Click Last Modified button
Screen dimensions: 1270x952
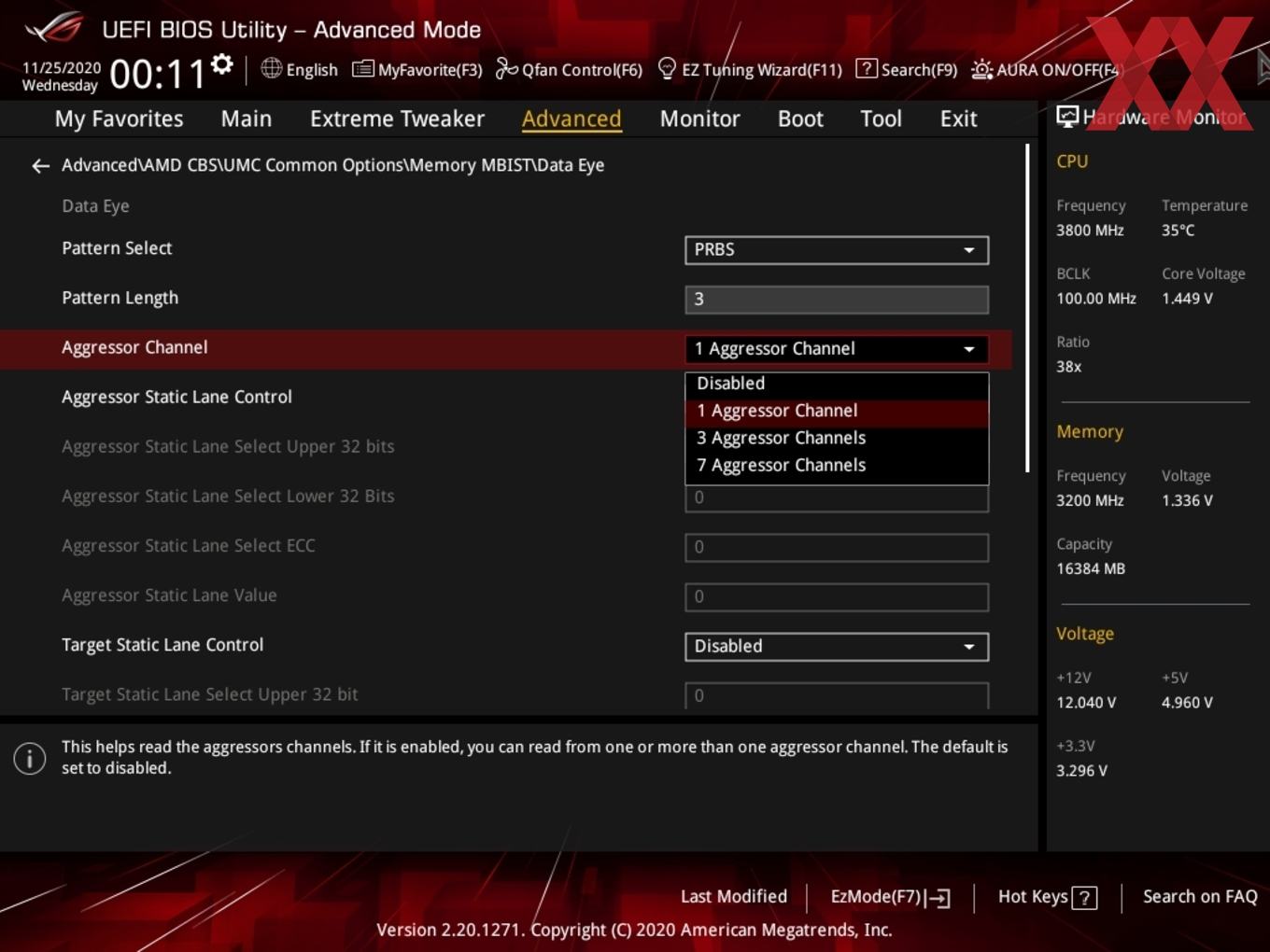(734, 897)
